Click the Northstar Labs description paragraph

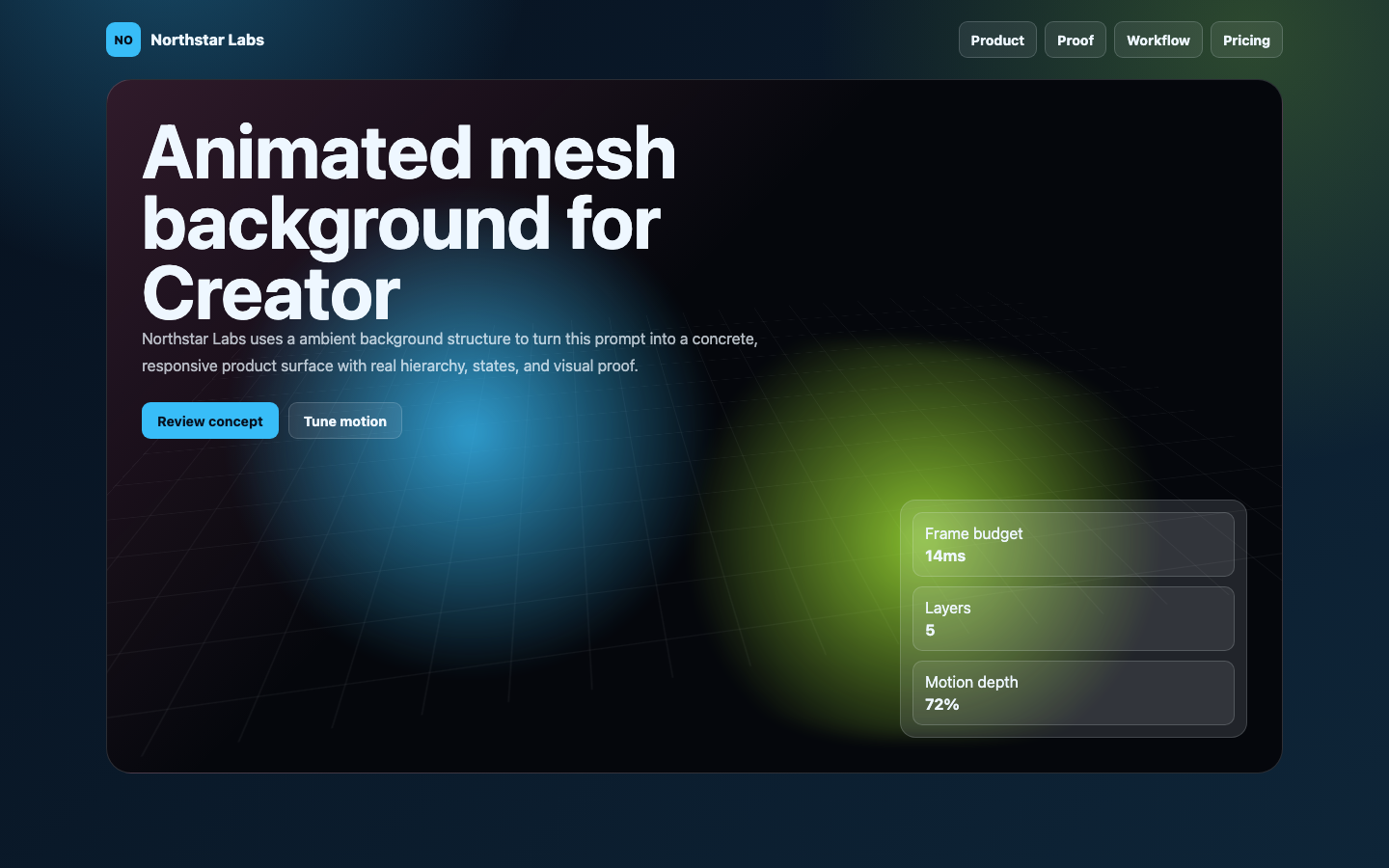click(x=450, y=352)
